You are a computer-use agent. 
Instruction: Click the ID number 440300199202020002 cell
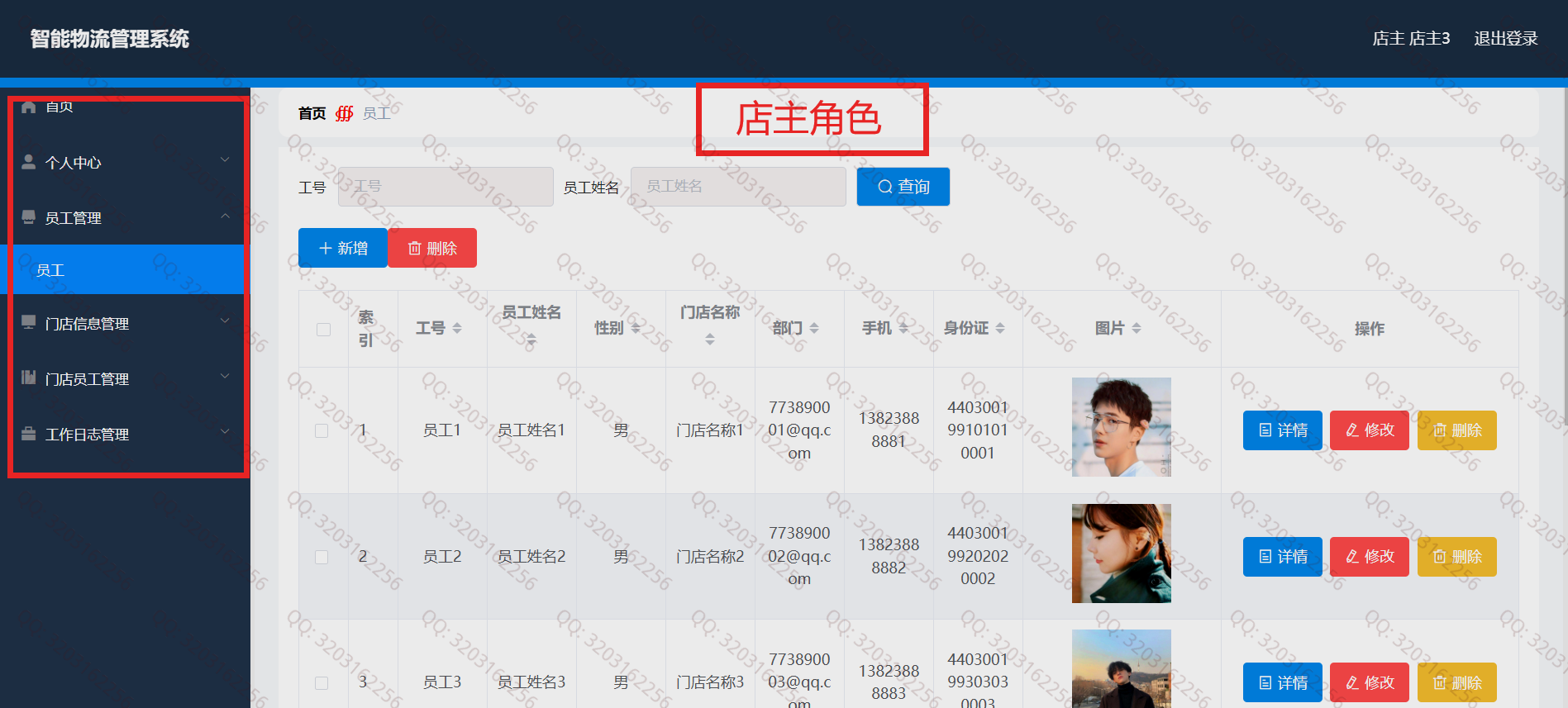click(x=978, y=556)
